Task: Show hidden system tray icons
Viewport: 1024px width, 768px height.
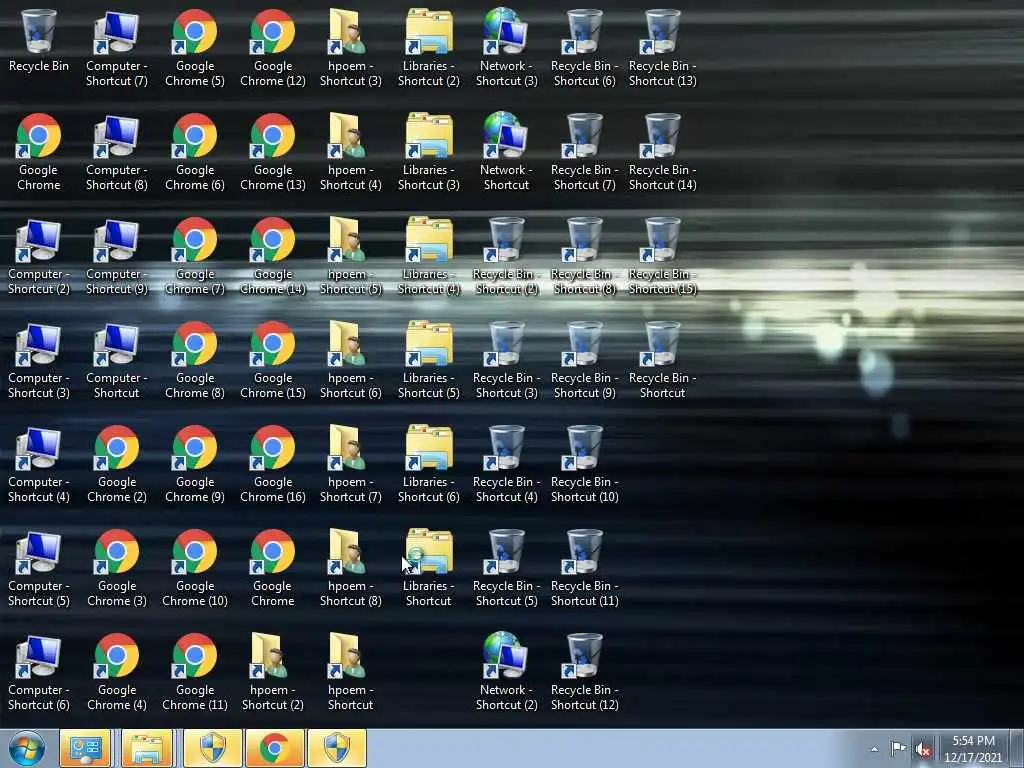Action: click(x=874, y=749)
